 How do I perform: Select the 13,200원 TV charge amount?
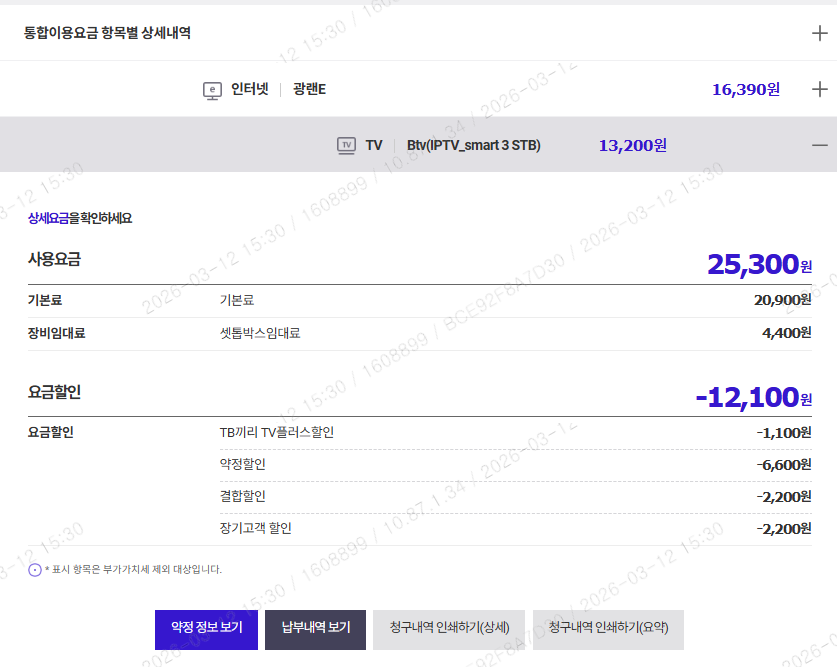pos(632,146)
